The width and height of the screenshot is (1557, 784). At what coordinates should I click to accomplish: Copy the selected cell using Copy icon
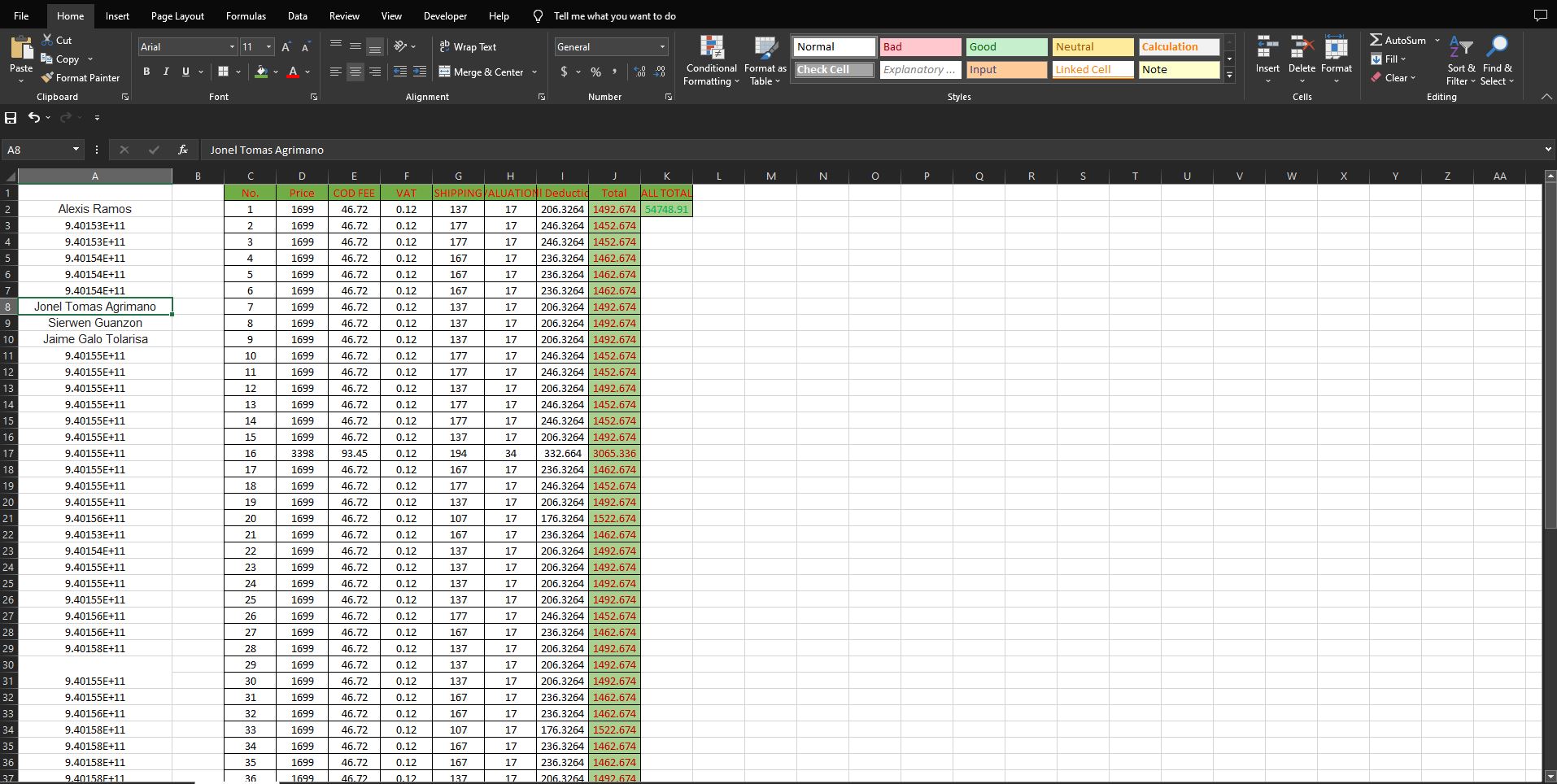click(47, 59)
